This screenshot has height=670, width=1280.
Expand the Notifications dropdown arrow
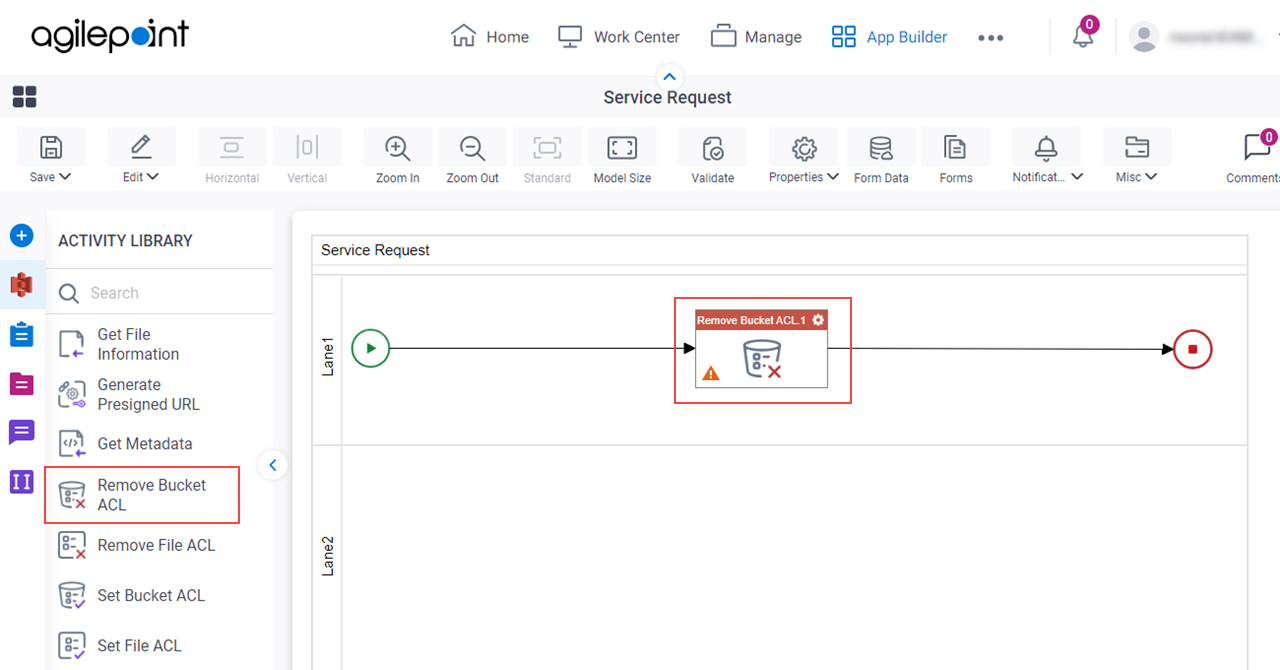pyautogui.click(x=1077, y=177)
